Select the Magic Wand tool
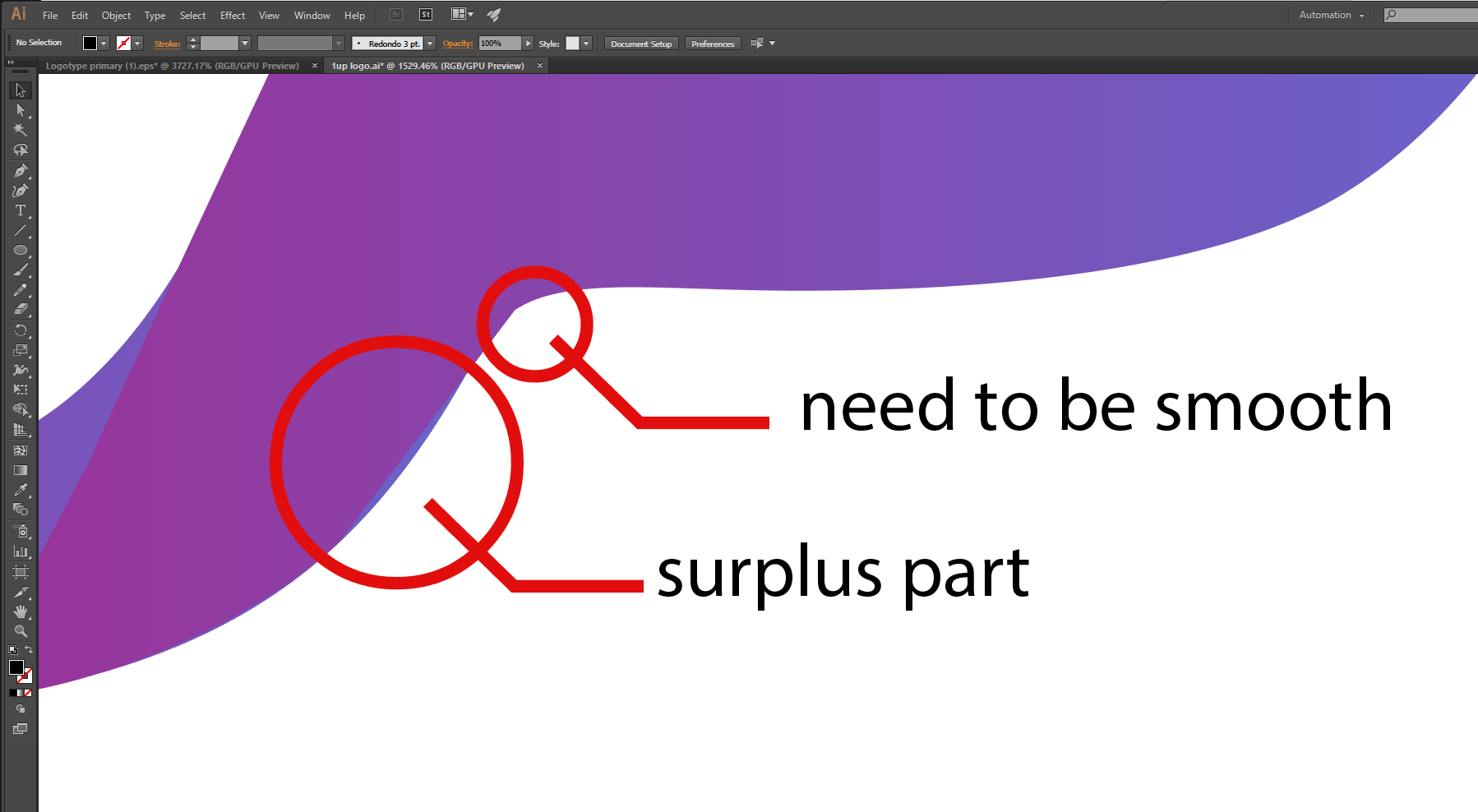 21,130
